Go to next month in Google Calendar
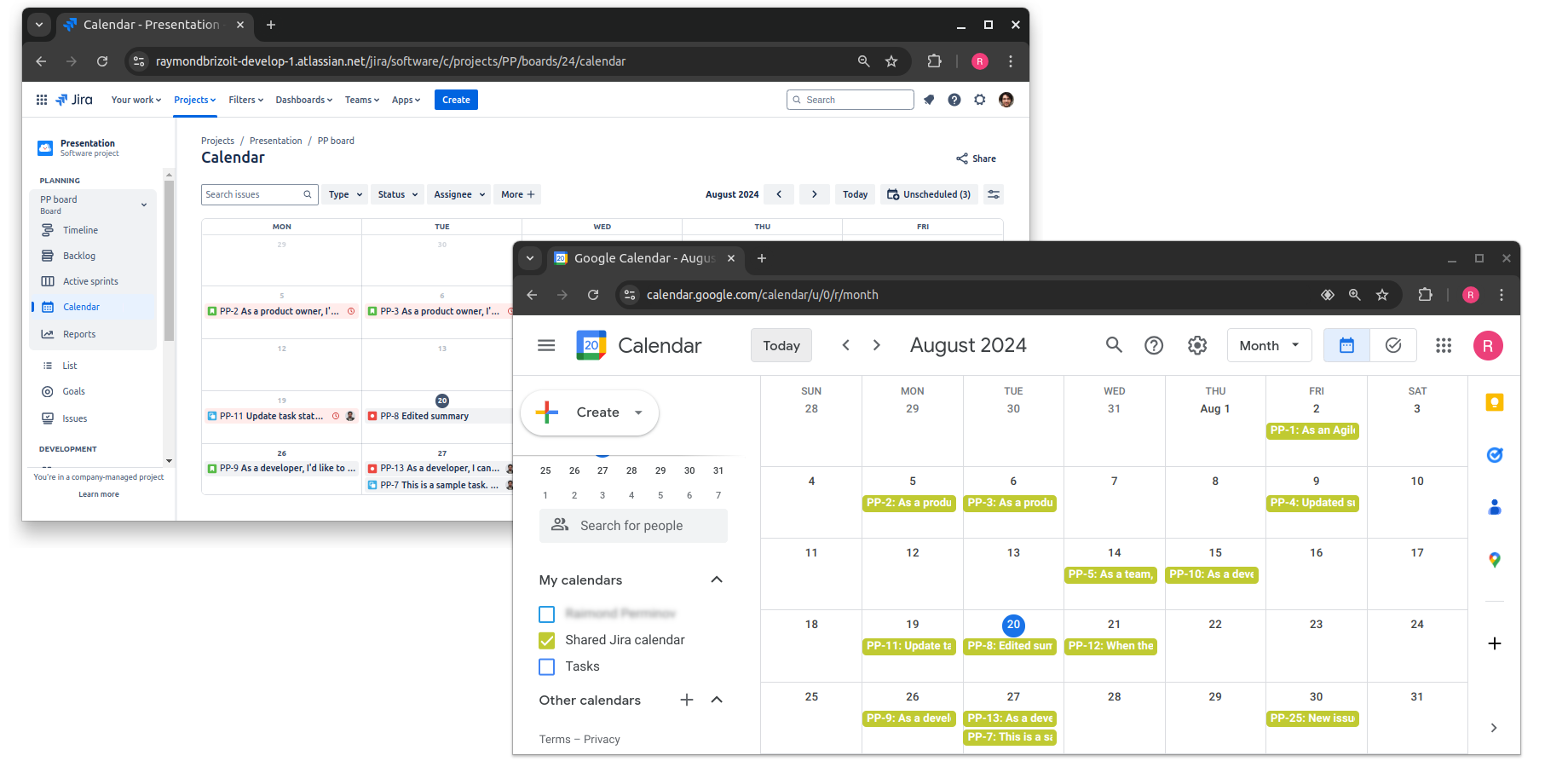Screen dimensions: 1568x767 point(876,345)
